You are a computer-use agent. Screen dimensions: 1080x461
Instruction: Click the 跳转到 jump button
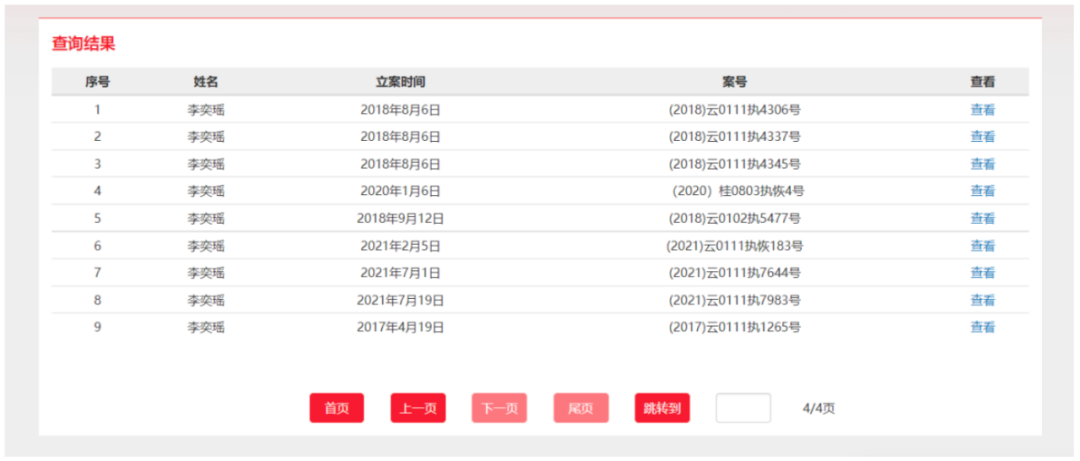point(662,408)
